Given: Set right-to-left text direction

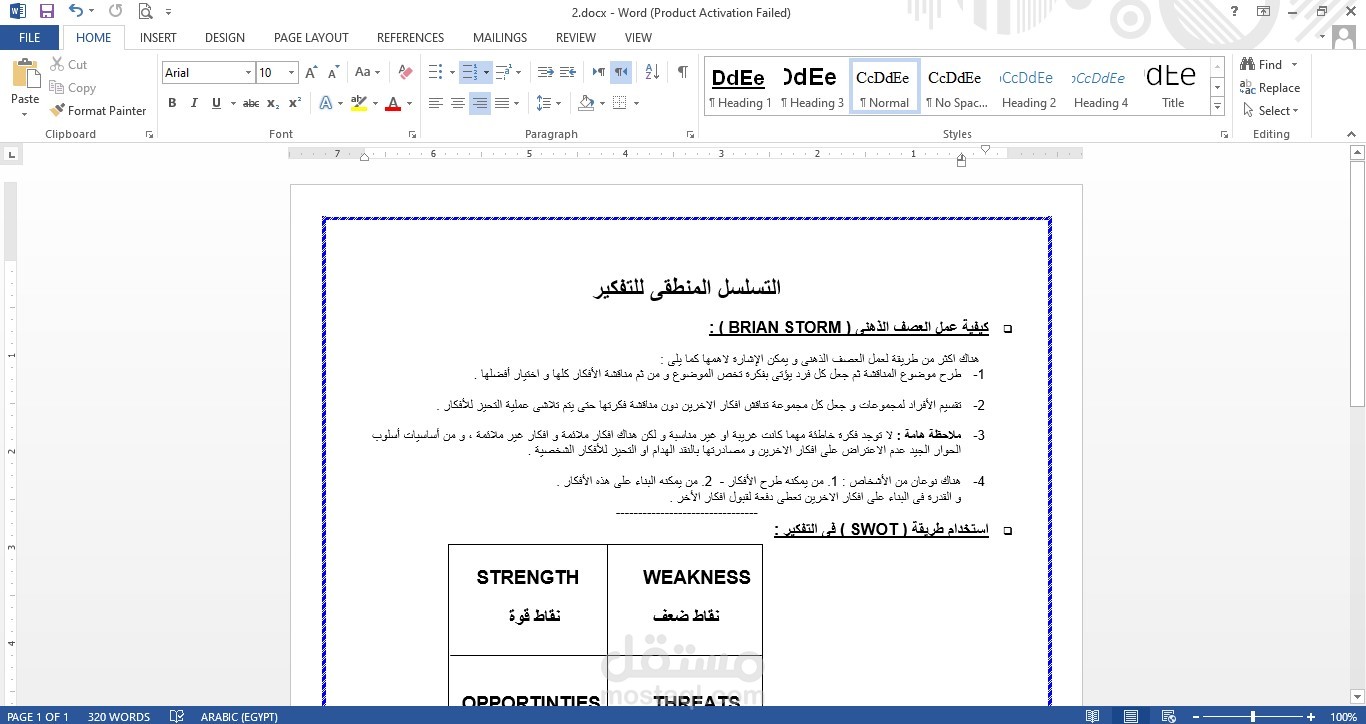Looking at the screenshot, I should 621,72.
